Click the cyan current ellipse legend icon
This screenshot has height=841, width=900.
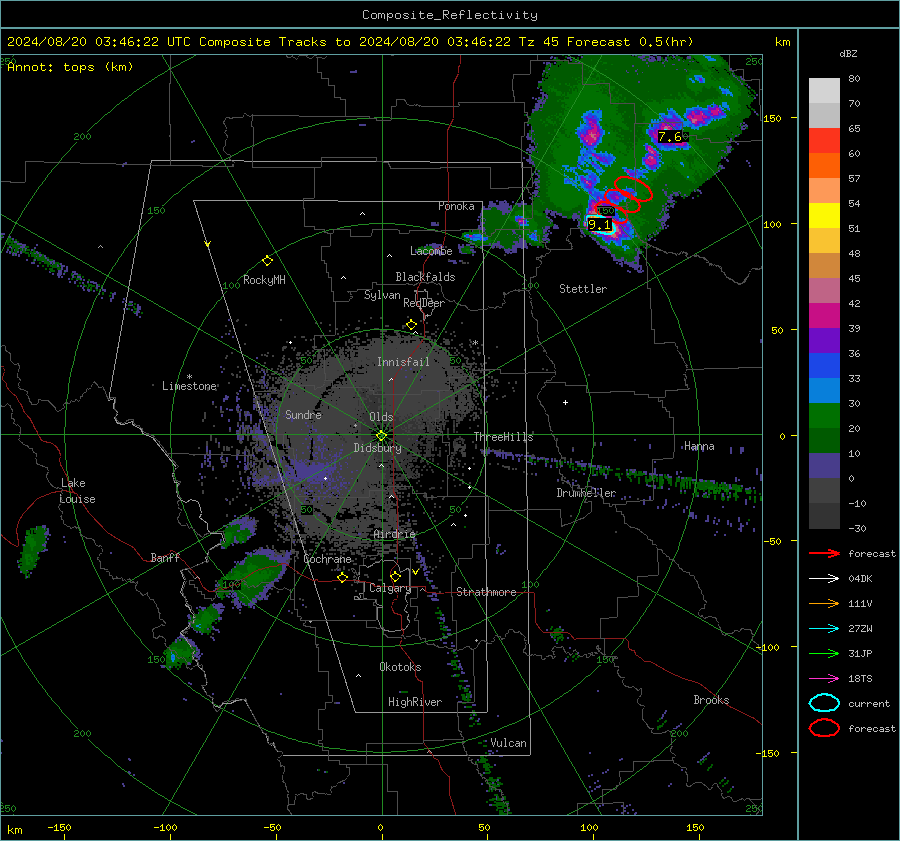coord(824,703)
